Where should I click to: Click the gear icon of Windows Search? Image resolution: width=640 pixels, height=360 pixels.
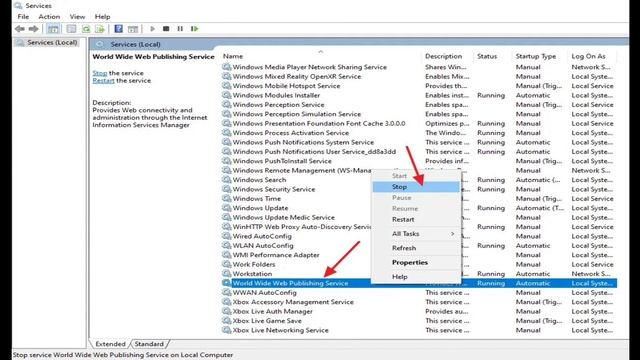click(227, 180)
